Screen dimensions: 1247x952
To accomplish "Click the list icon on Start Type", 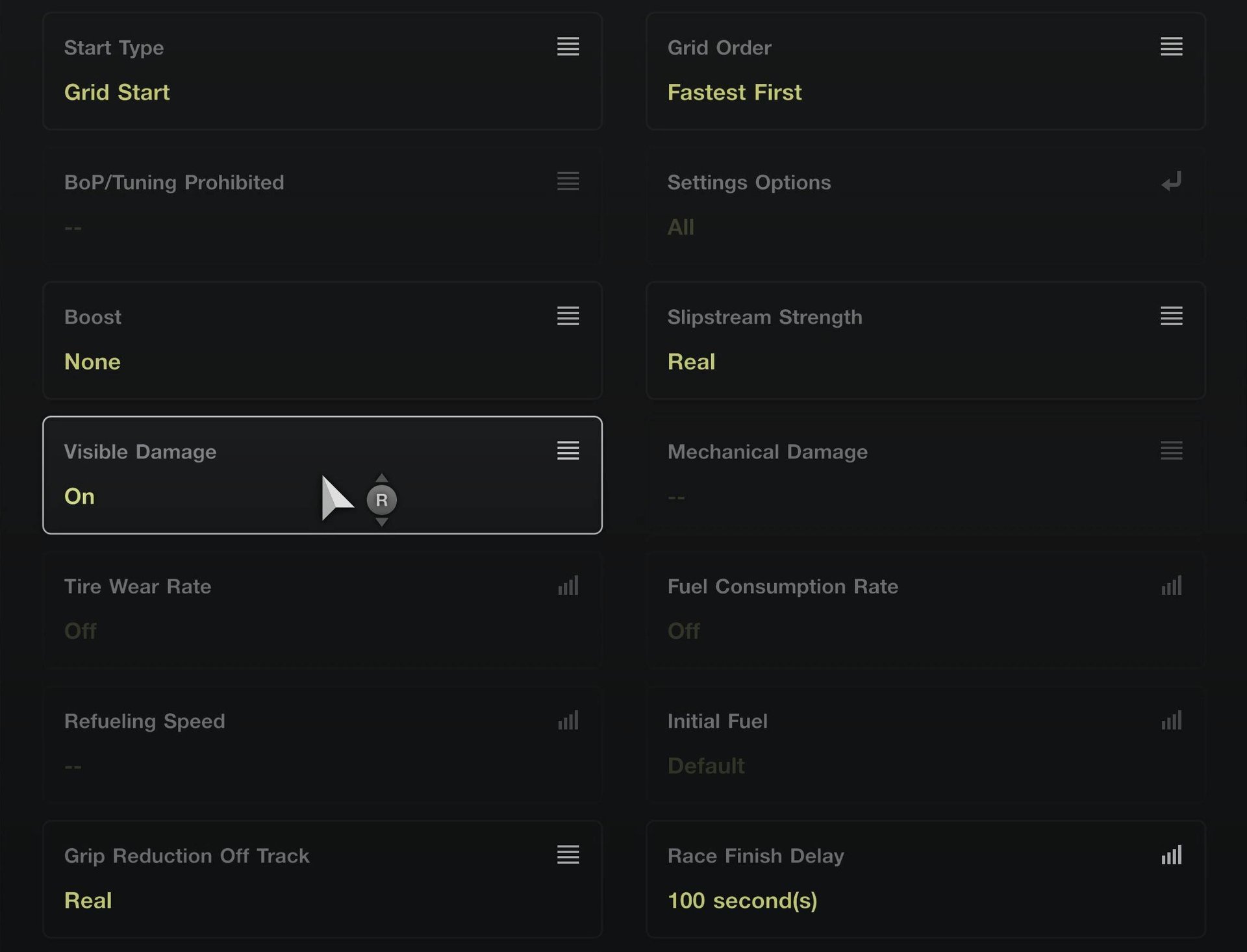I will (x=568, y=47).
